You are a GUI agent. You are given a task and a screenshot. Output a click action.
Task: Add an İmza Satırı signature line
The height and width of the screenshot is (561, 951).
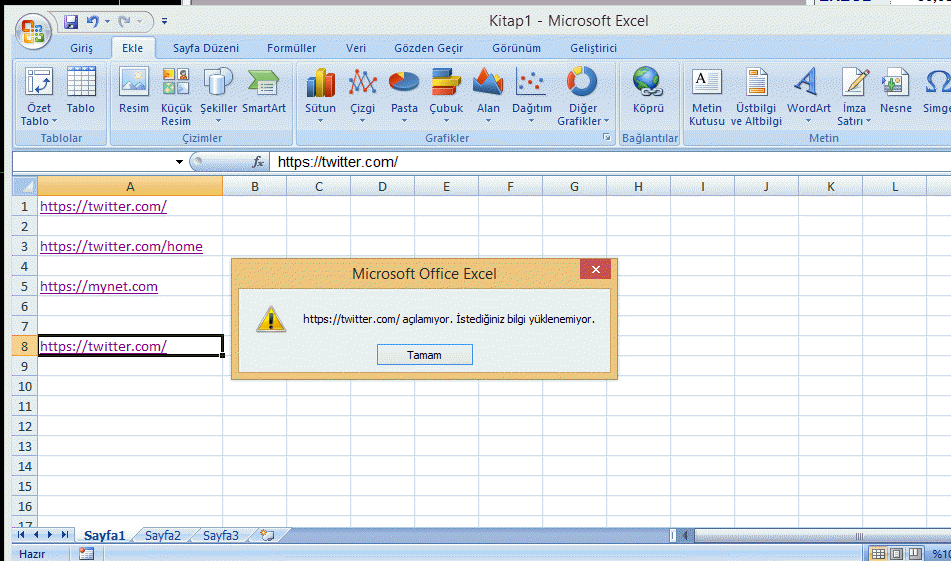click(855, 97)
